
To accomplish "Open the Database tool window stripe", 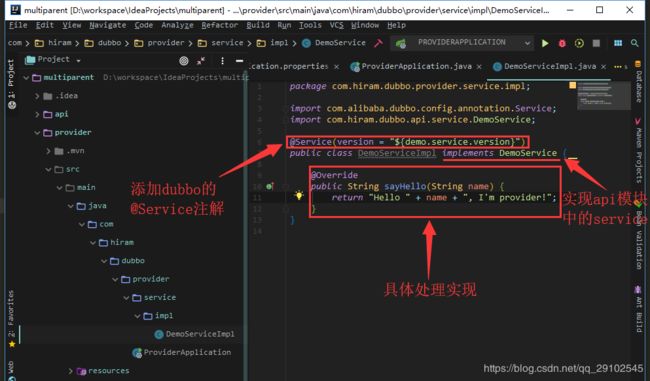I will 638,82.
